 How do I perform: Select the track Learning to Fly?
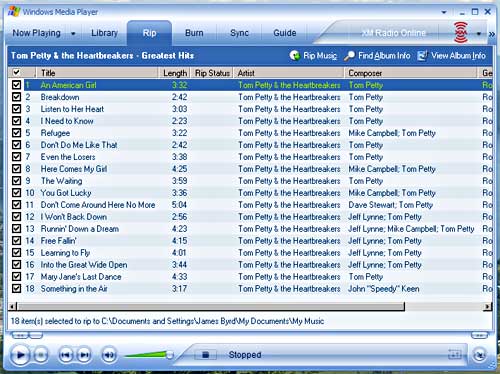click(x=65, y=253)
